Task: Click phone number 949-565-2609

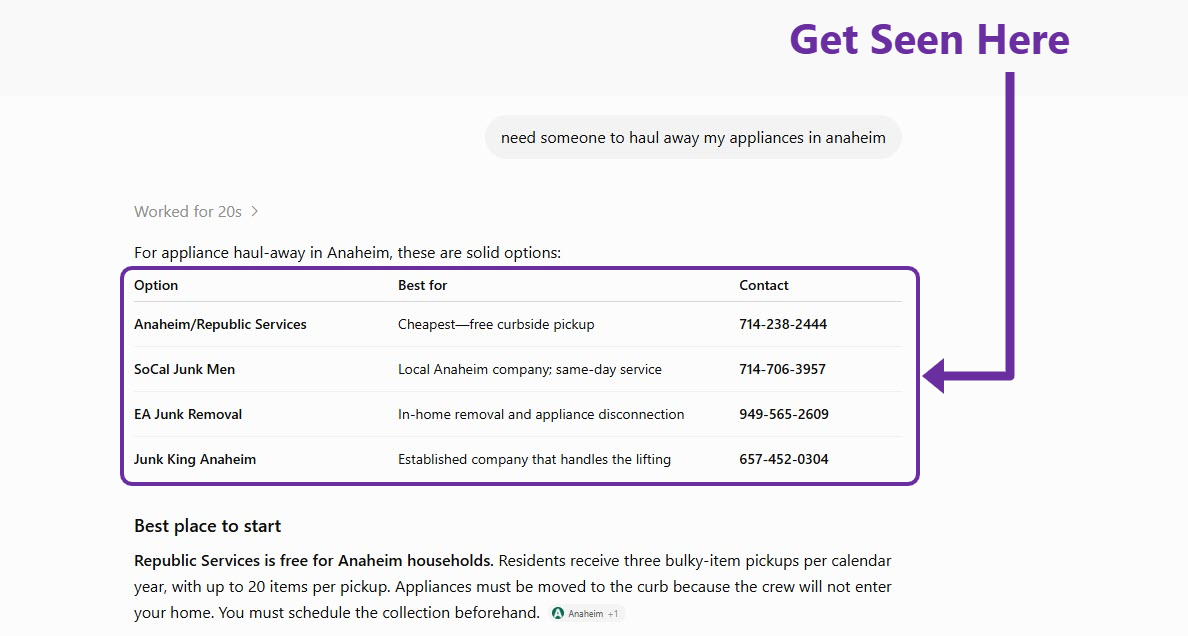Action: (x=783, y=414)
